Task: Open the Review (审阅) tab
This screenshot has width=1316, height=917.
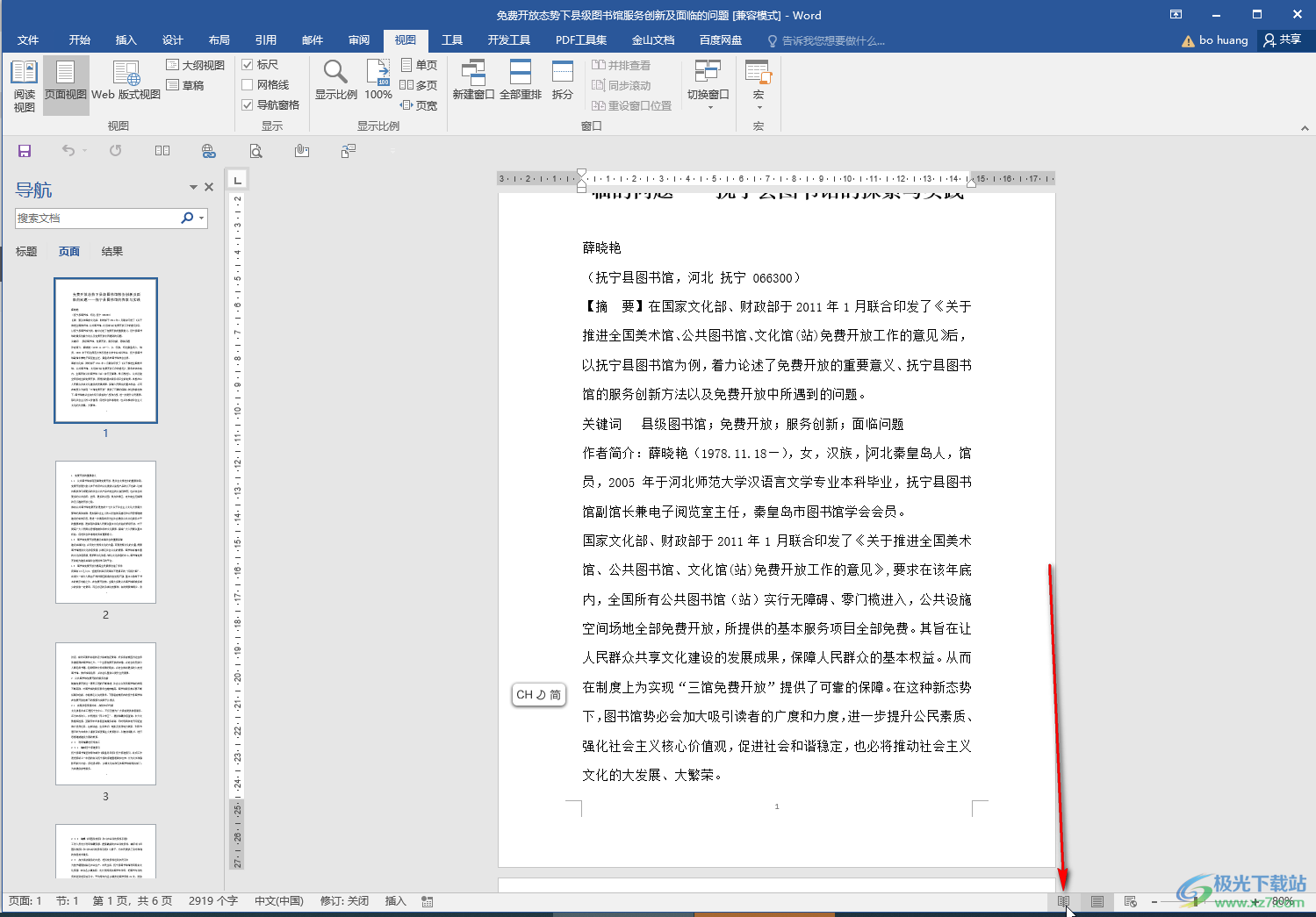Action: [359, 40]
